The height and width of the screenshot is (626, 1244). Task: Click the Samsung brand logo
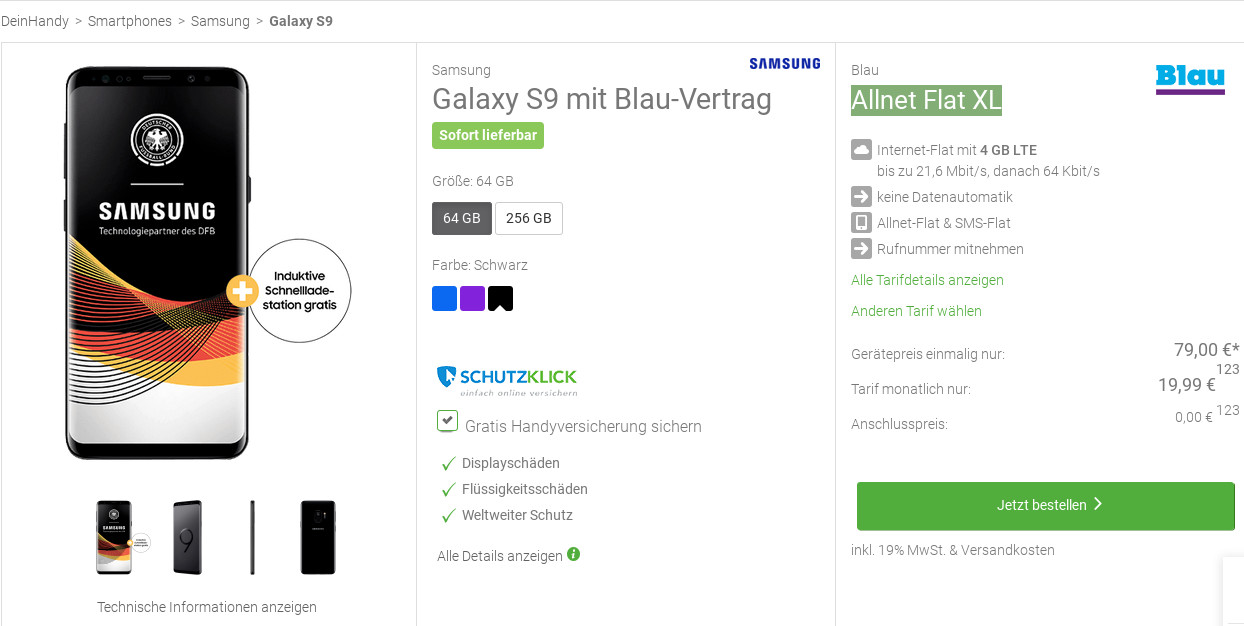pyautogui.click(x=784, y=63)
